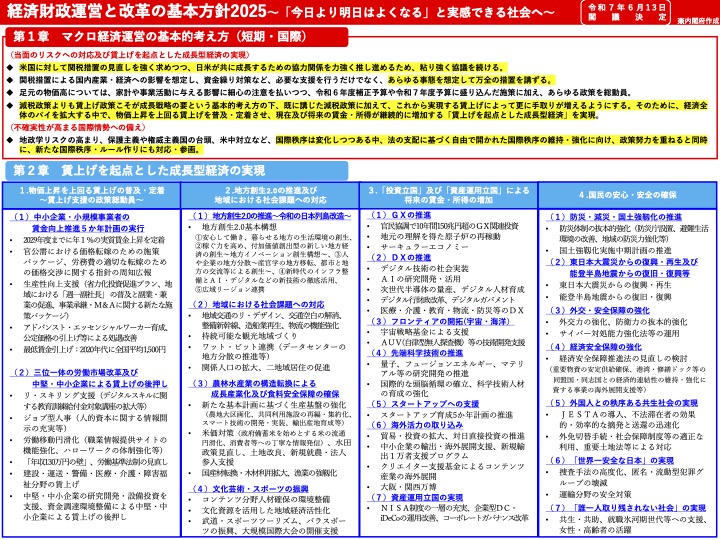The image size is (720, 540).
Task: Click bullet '国土強靱化実施中期計画の推進'
Action: tap(615, 251)
